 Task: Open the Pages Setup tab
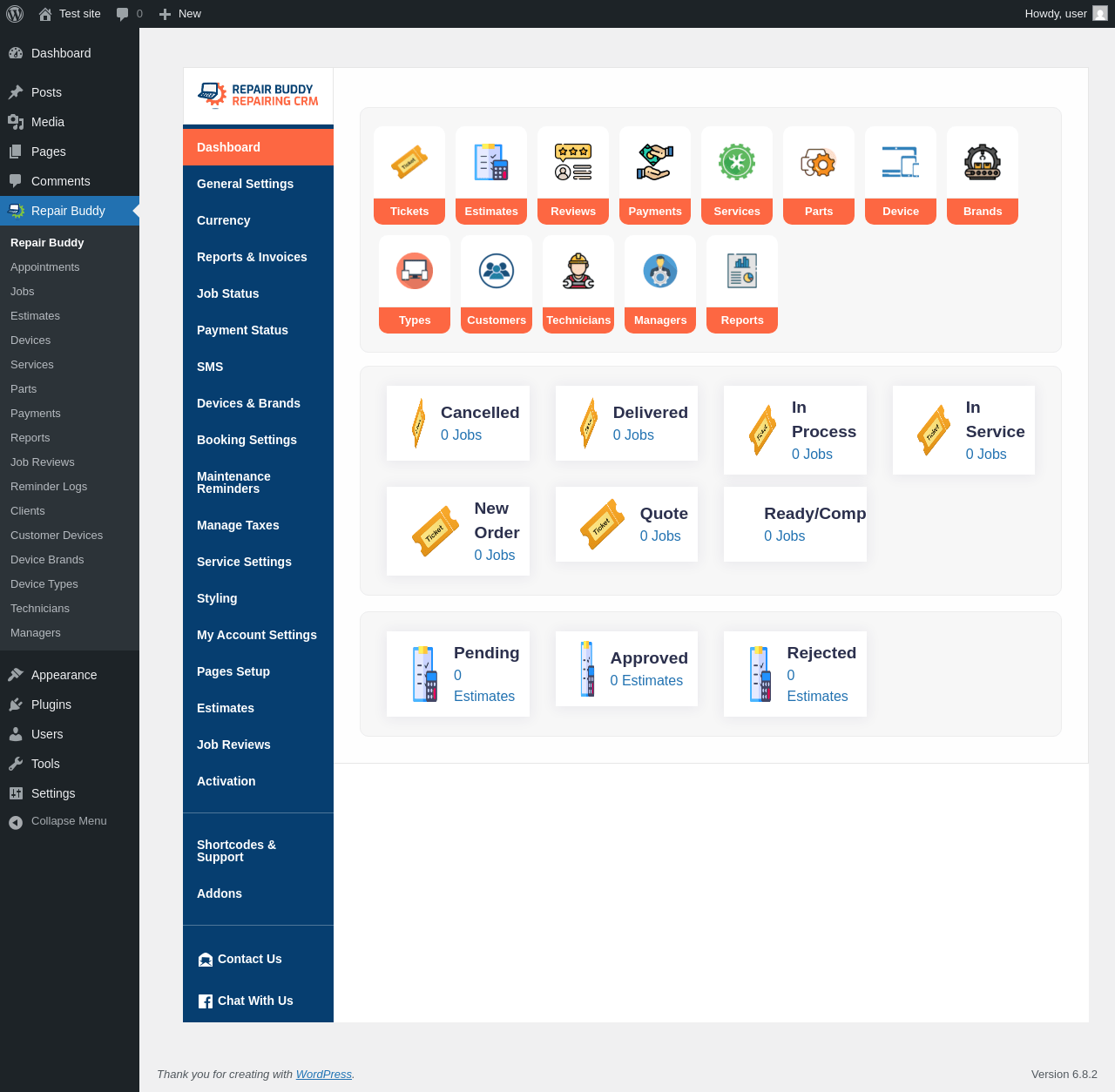pos(258,671)
